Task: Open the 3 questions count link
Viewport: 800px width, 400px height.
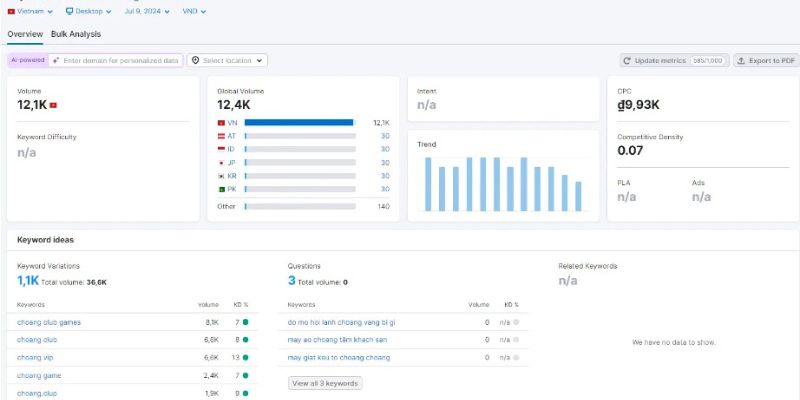Action: coord(291,281)
